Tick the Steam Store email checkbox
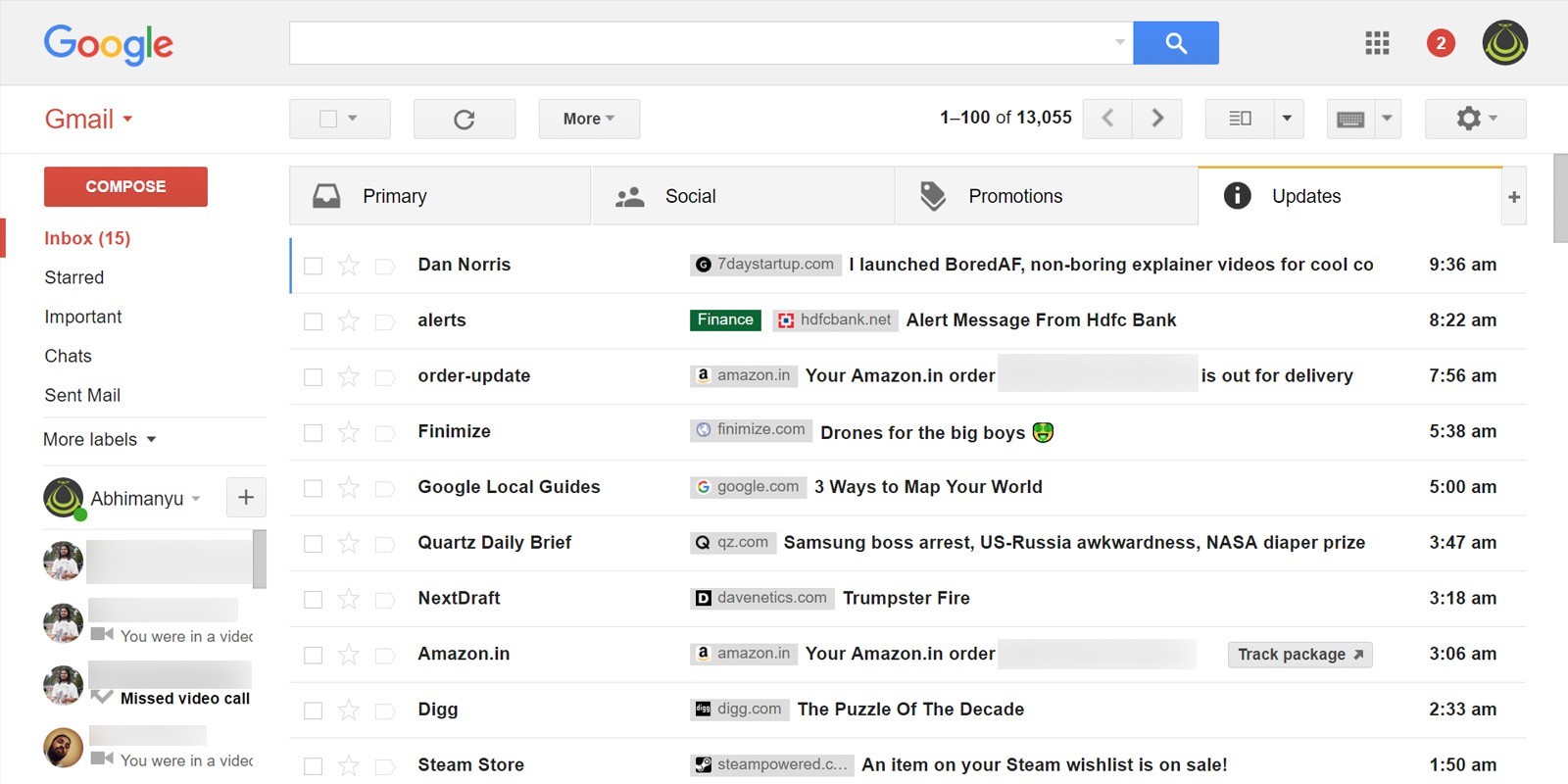The height and width of the screenshot is (784, 1568). (x=314, y=766)
